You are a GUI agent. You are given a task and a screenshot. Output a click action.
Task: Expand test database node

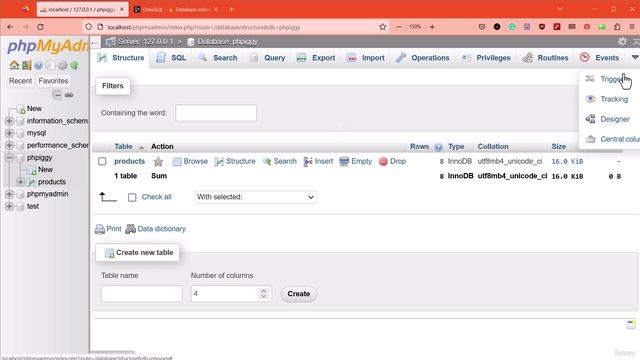(x=9, y=207)
